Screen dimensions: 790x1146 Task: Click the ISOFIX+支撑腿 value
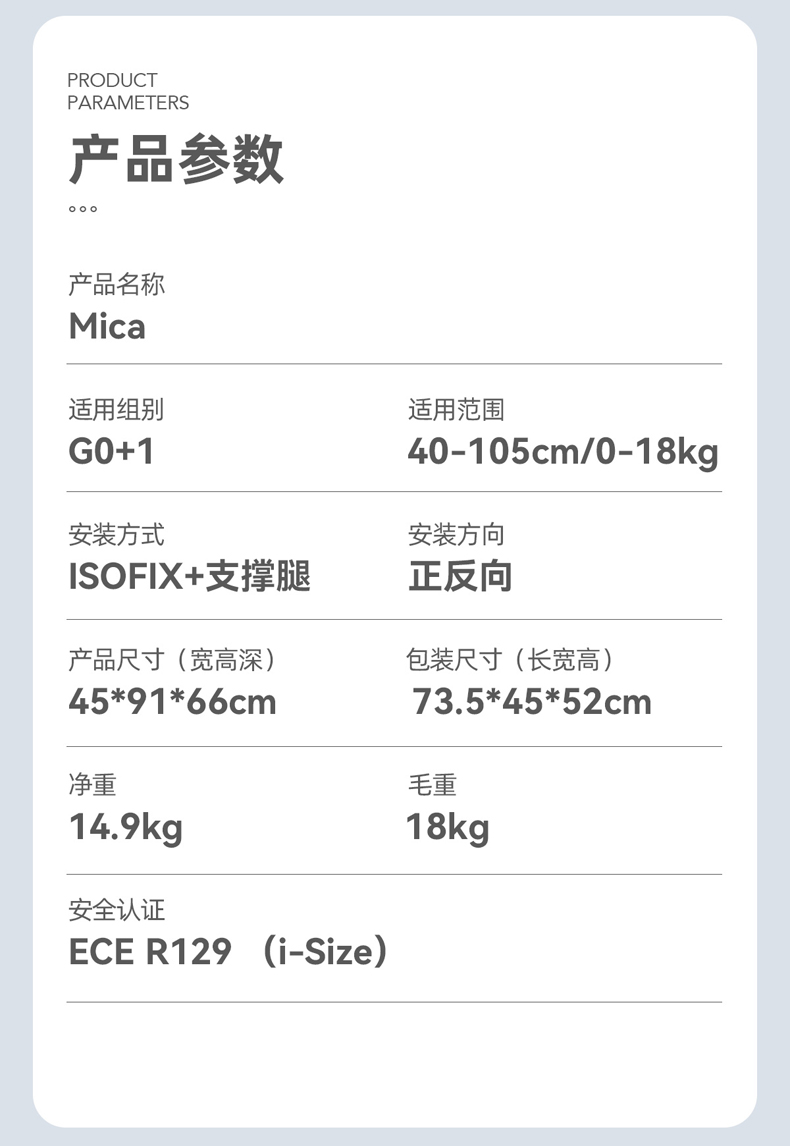[x=189, y=576]
